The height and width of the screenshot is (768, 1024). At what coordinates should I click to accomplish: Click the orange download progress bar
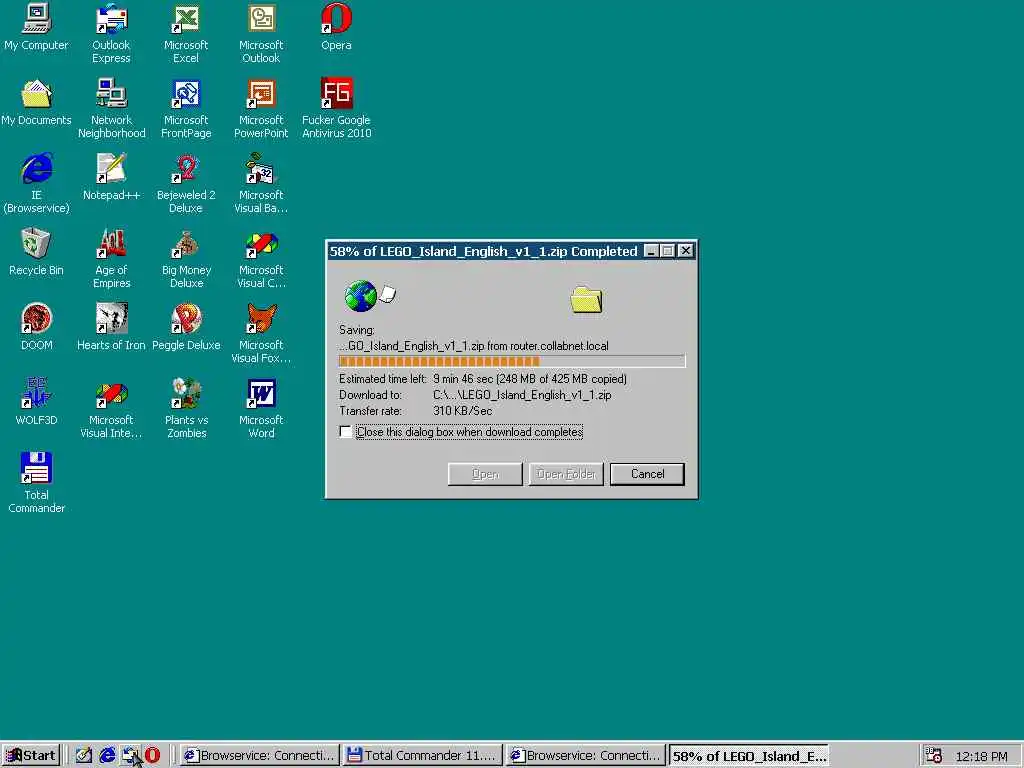(512, 361)
